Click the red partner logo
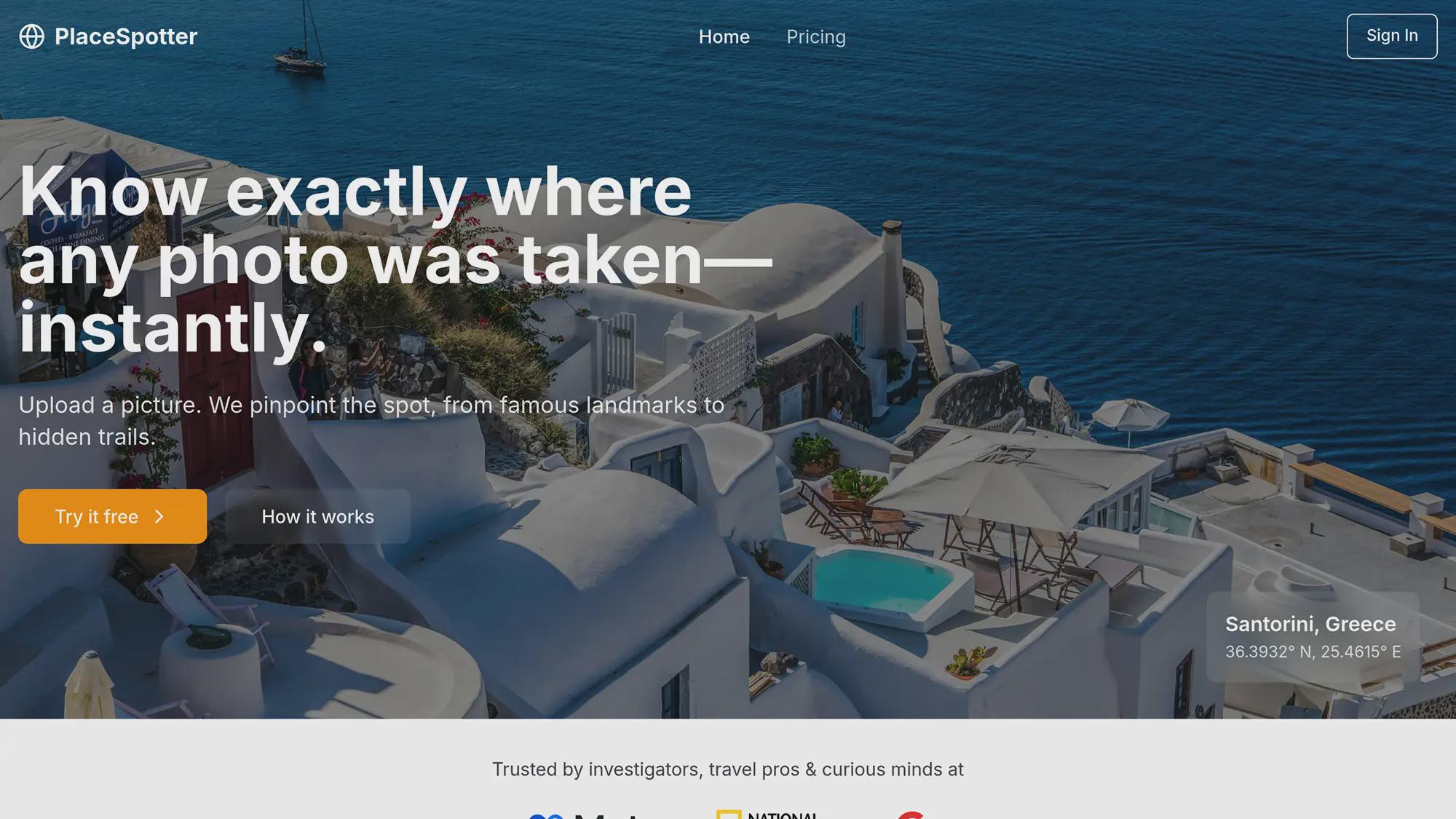The height and width of the screenshot is (819, 1456). pos(910,815)
